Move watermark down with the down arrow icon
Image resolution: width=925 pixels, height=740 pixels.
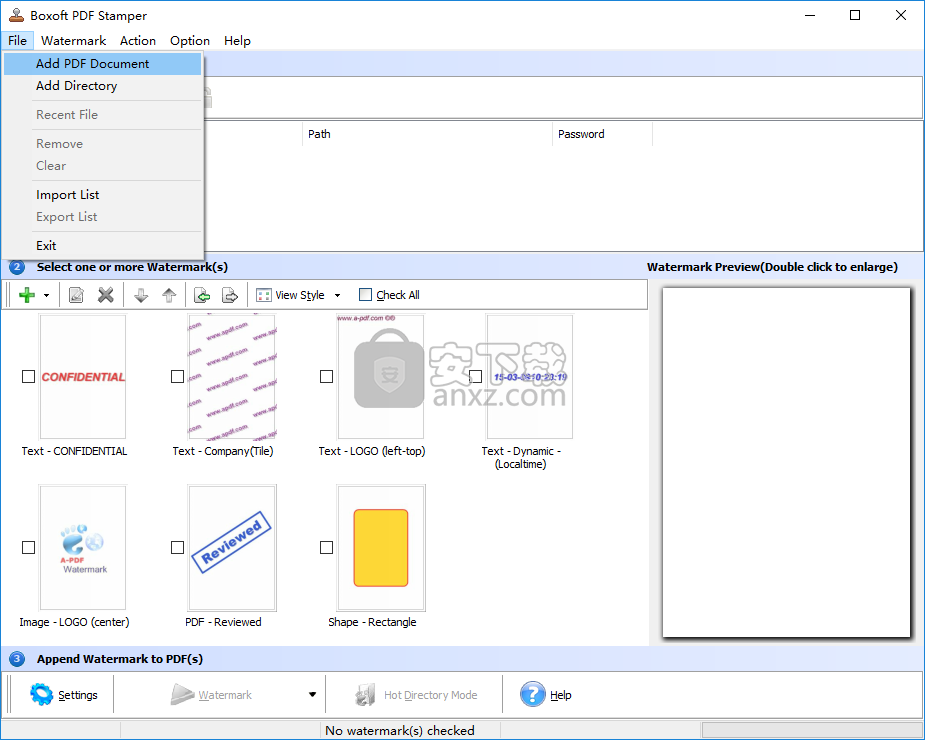(x=141, y=294)
